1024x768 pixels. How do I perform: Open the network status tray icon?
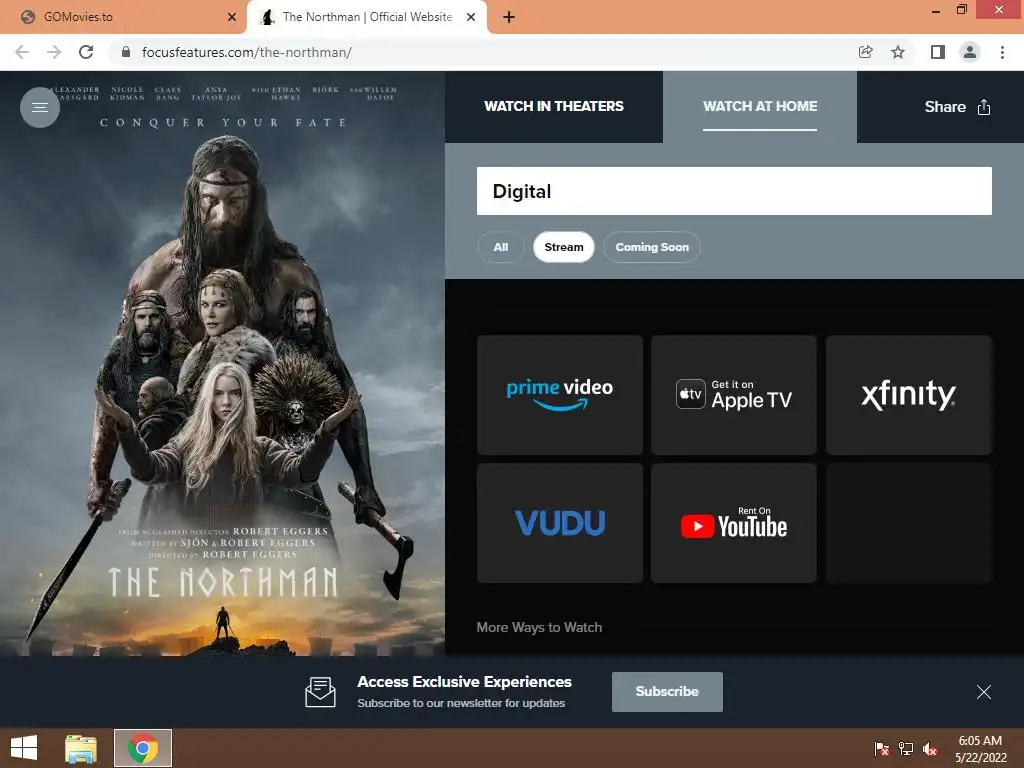click(906, 748)
